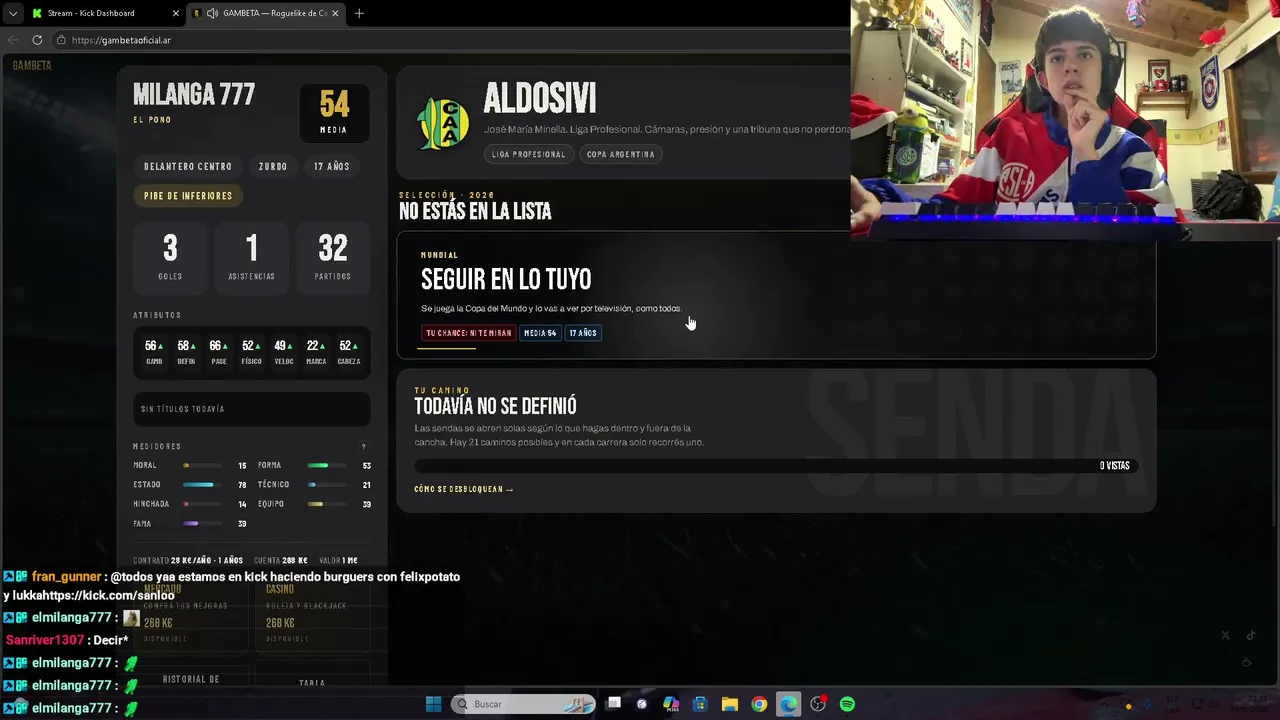The height and width of the screenshot is (720, 1280).
Task: Click the Sin títulos todavía box
Action: [x=252, y=409]
